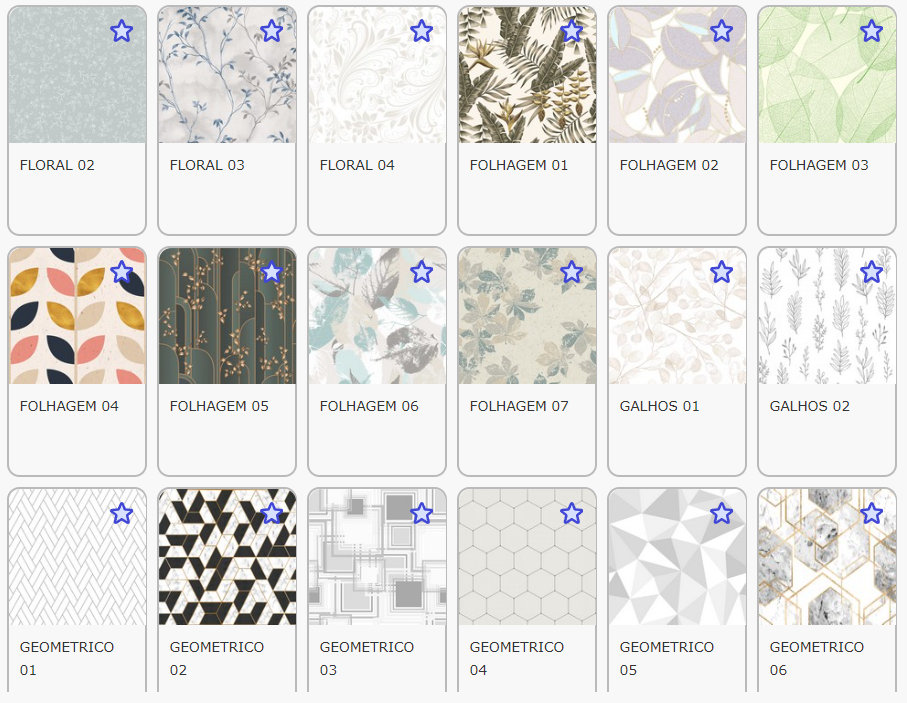Viewport: 907px width, 703px height.
Task: Favorite the FLORAL 03 wallpaper with star
Action: pos(271,31)
